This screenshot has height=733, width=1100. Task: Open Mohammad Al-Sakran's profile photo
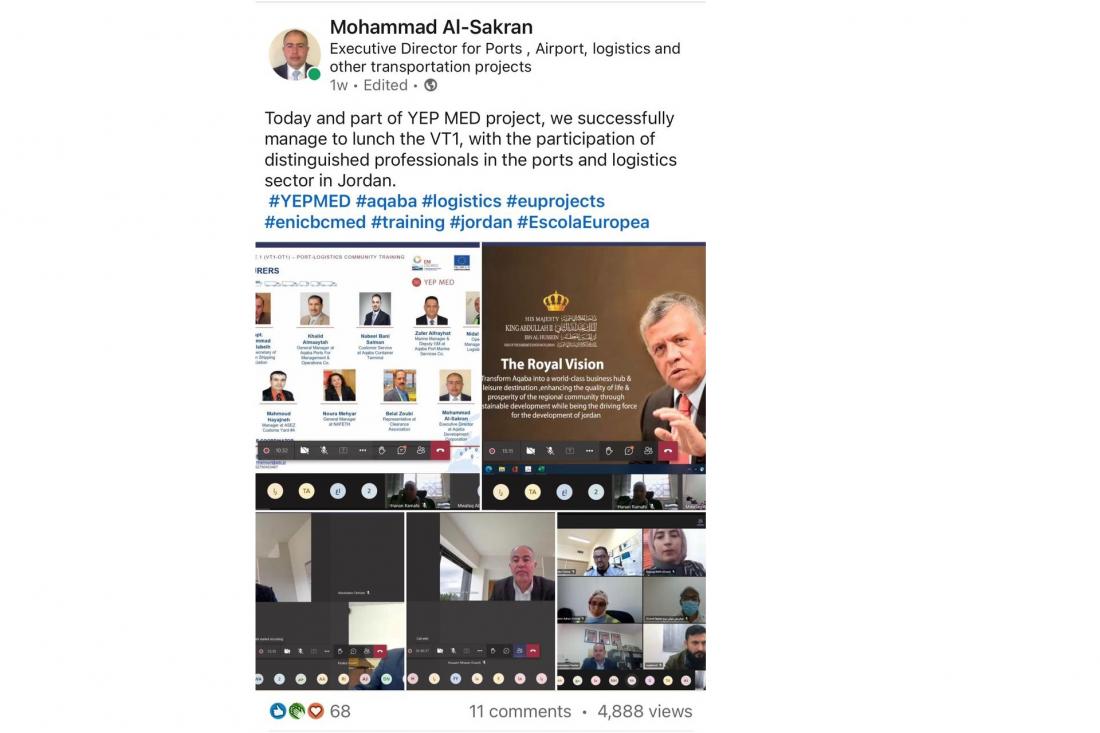coord(295,55)
